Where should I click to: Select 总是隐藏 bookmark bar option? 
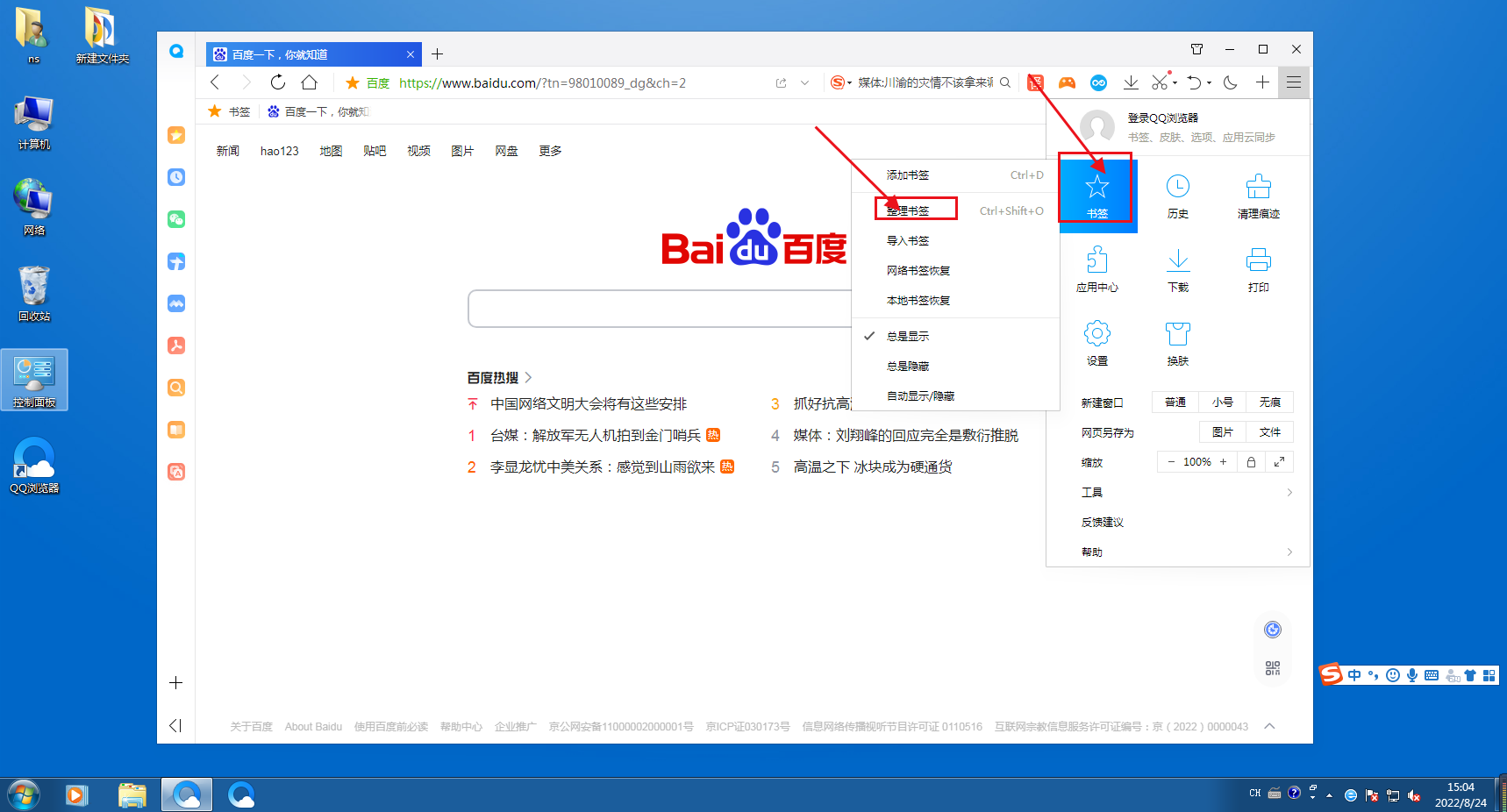(955, 366)
